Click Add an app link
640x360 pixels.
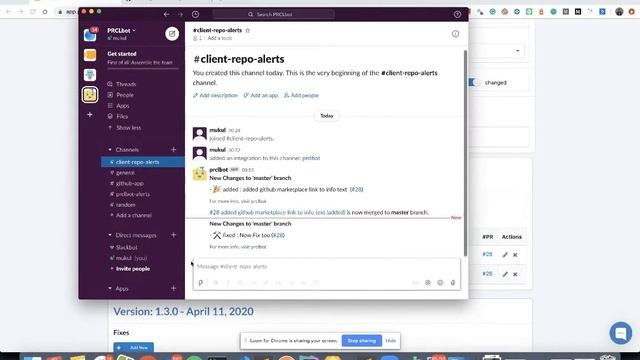pos(260,96)
